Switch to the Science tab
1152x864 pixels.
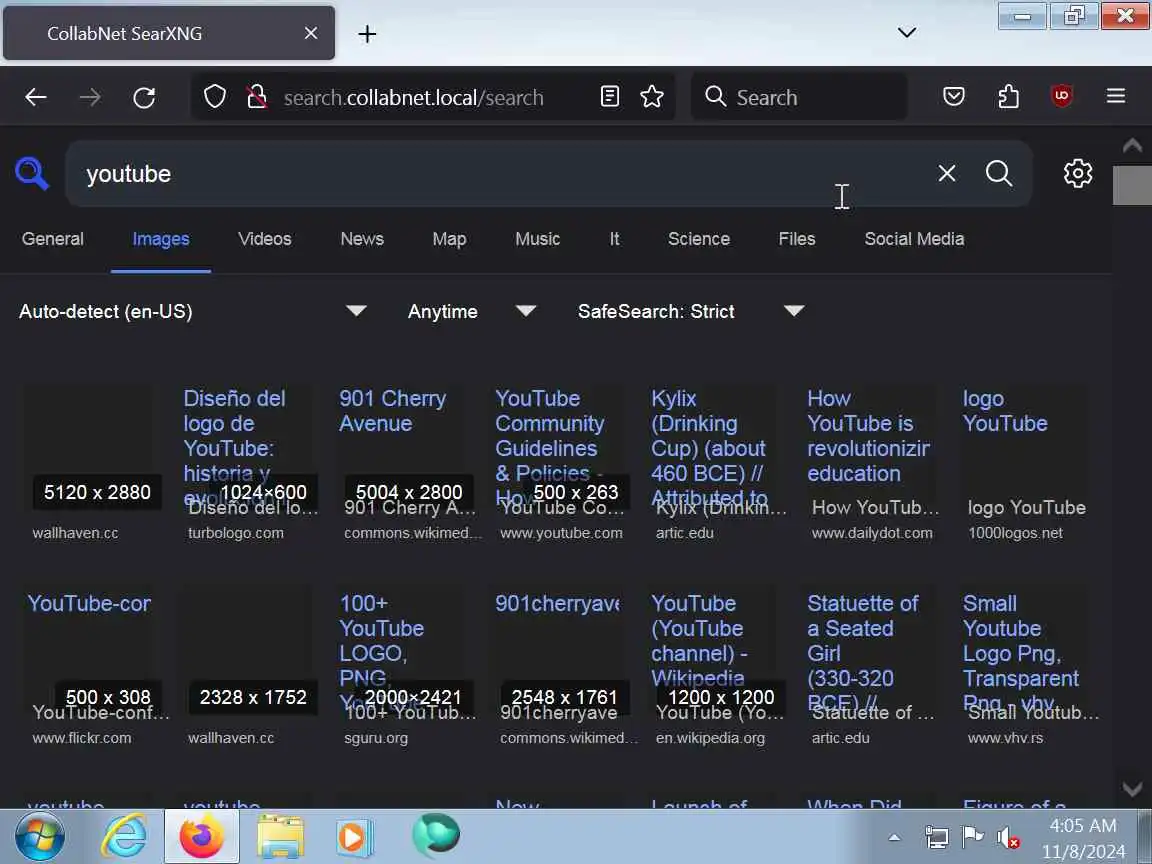(x=699, y=239)
